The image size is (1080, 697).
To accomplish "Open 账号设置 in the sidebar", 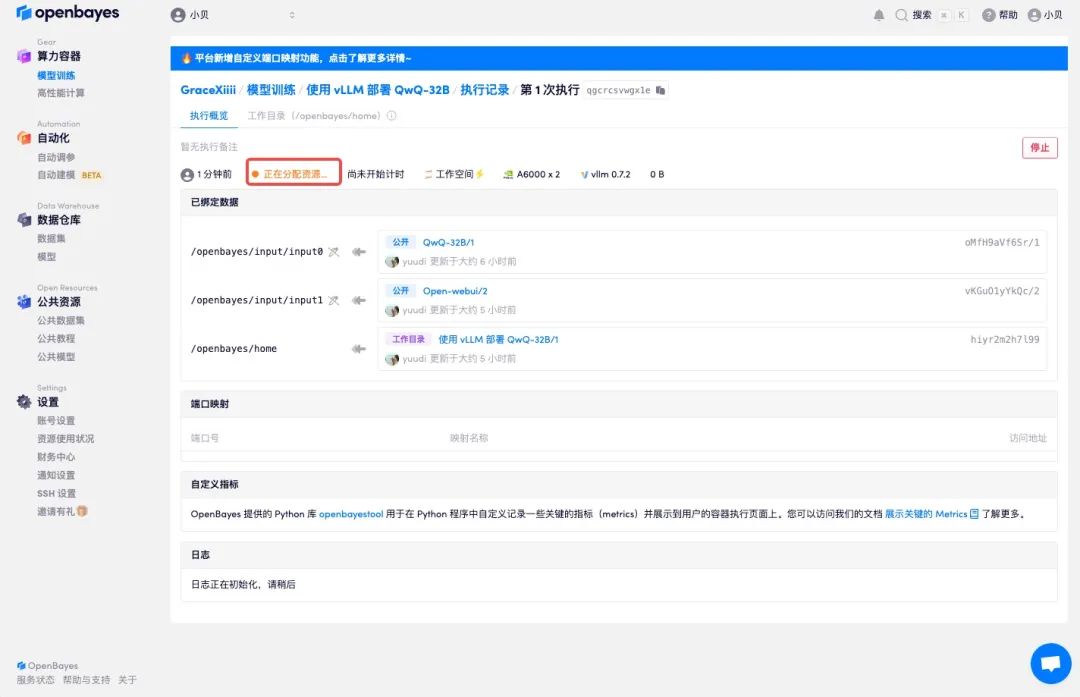I will (56, 420).
